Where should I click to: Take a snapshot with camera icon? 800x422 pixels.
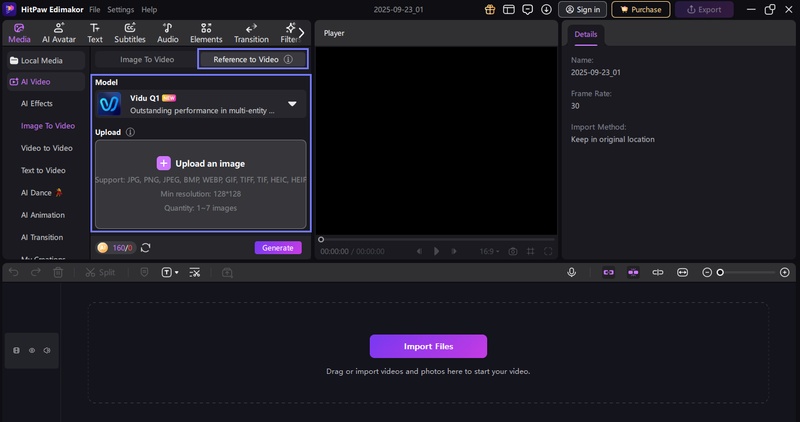coord(513,251)
